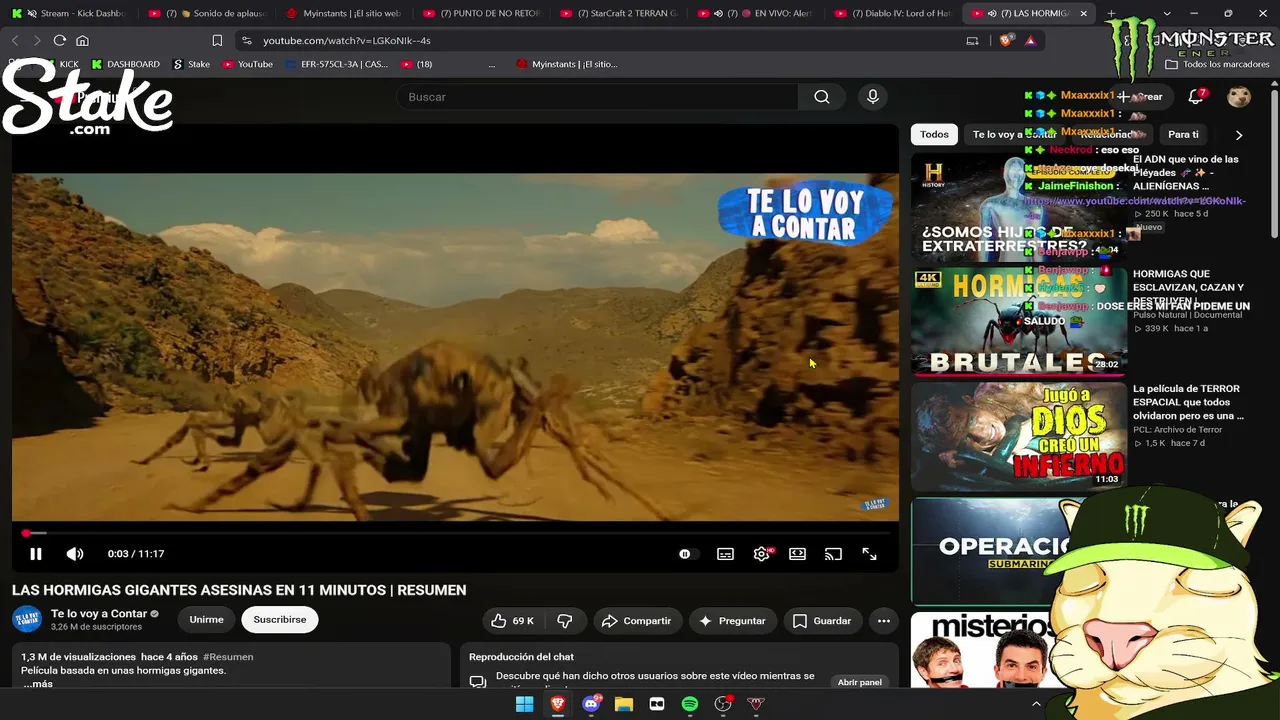1280x720 pixels.
Task: Open more actions menu below the video
Action: 884,621
